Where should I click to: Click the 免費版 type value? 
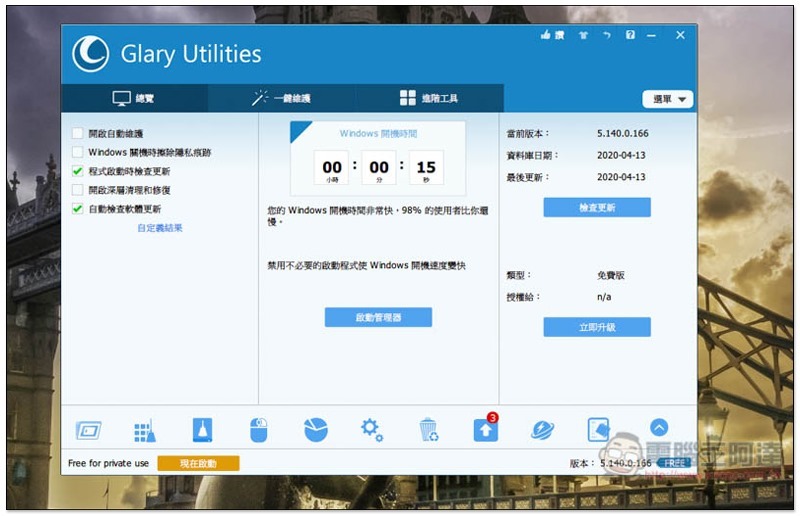click(611, 275)
